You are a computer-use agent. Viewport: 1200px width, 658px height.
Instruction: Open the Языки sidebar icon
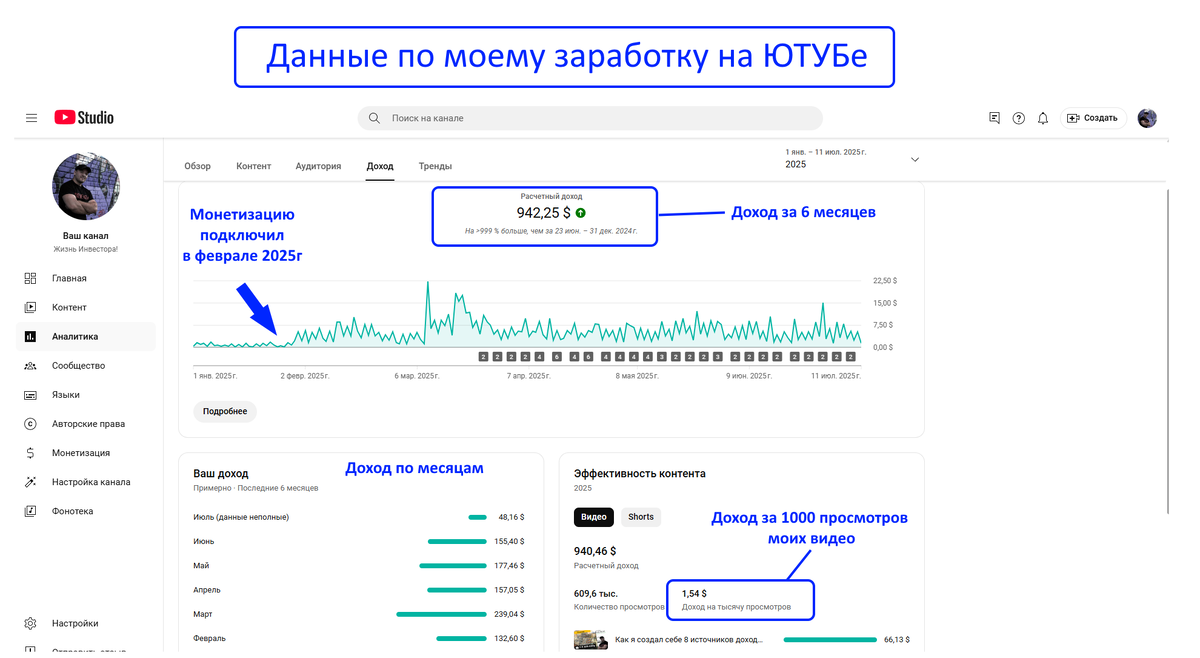click(30, 395)
